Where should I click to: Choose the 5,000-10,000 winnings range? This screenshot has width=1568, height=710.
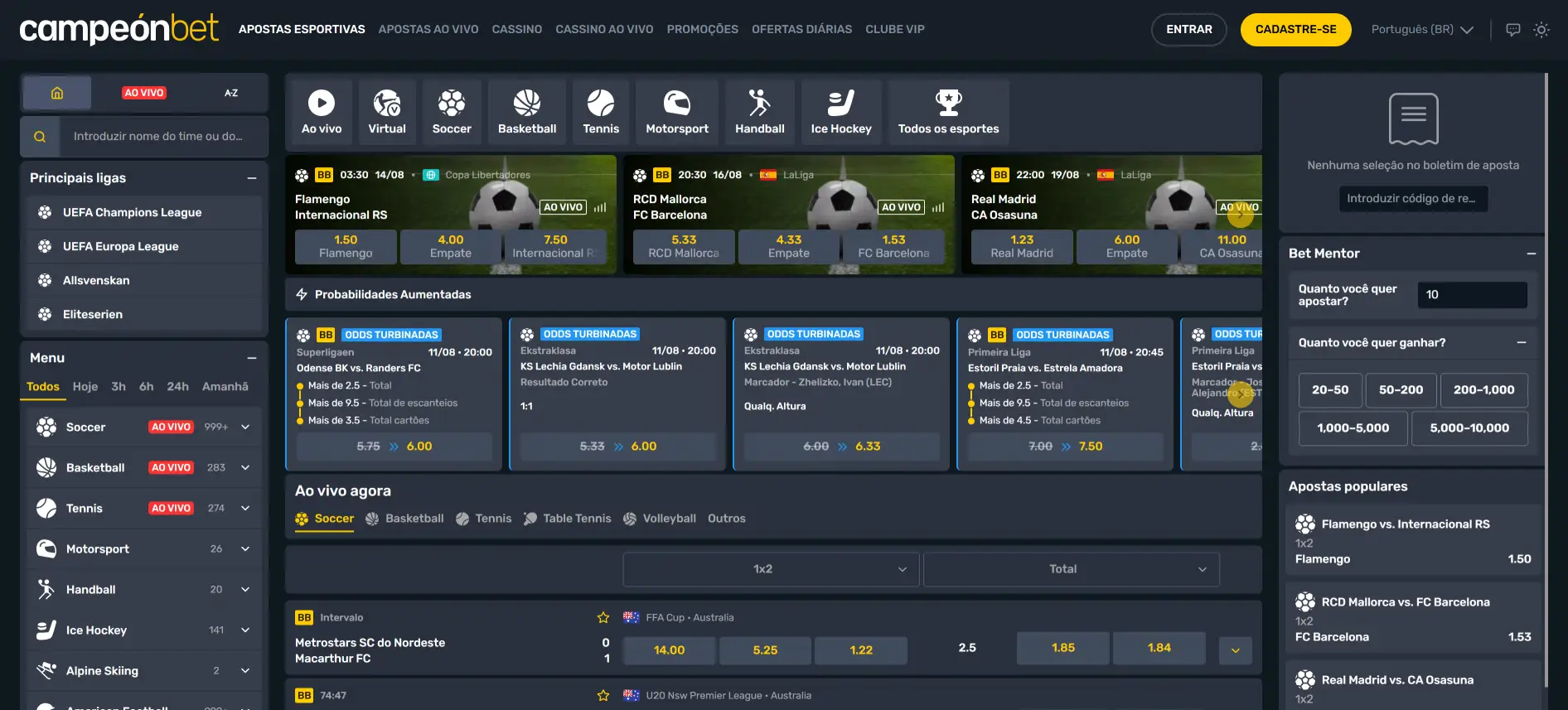point(1469,428)
